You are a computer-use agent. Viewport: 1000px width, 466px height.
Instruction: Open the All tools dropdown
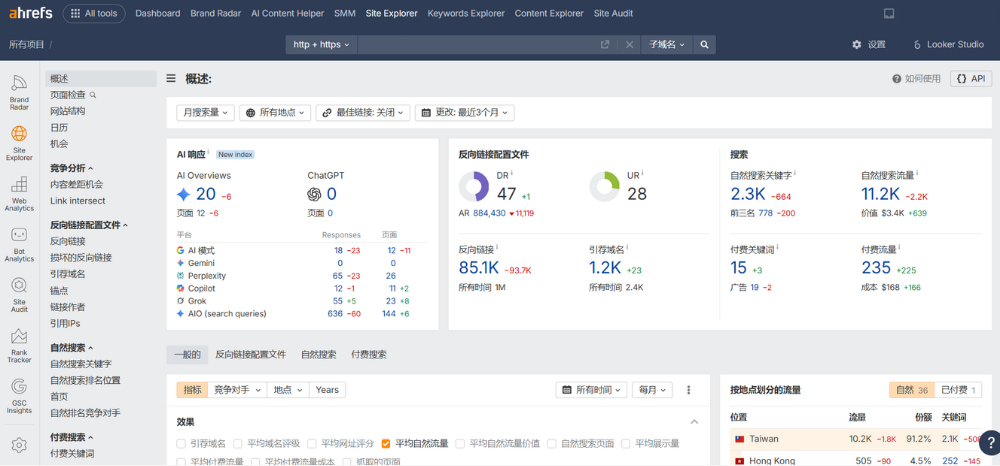94,13
